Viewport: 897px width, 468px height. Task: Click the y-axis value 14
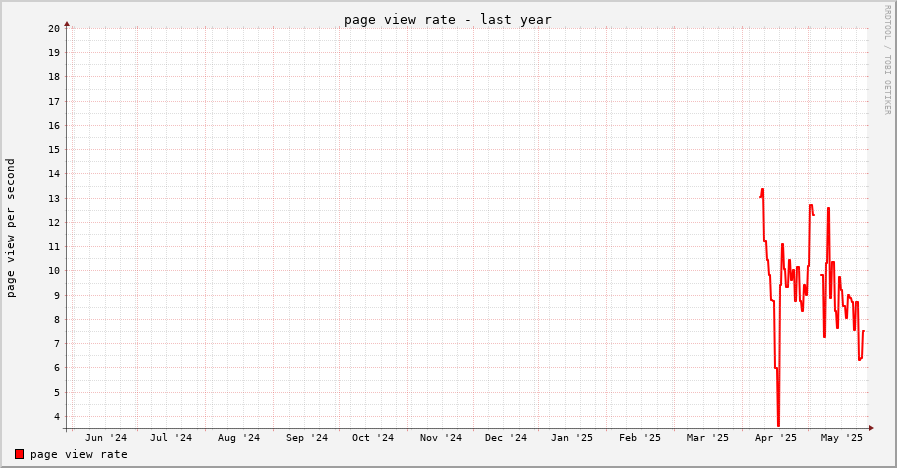(x=54, y=174)
